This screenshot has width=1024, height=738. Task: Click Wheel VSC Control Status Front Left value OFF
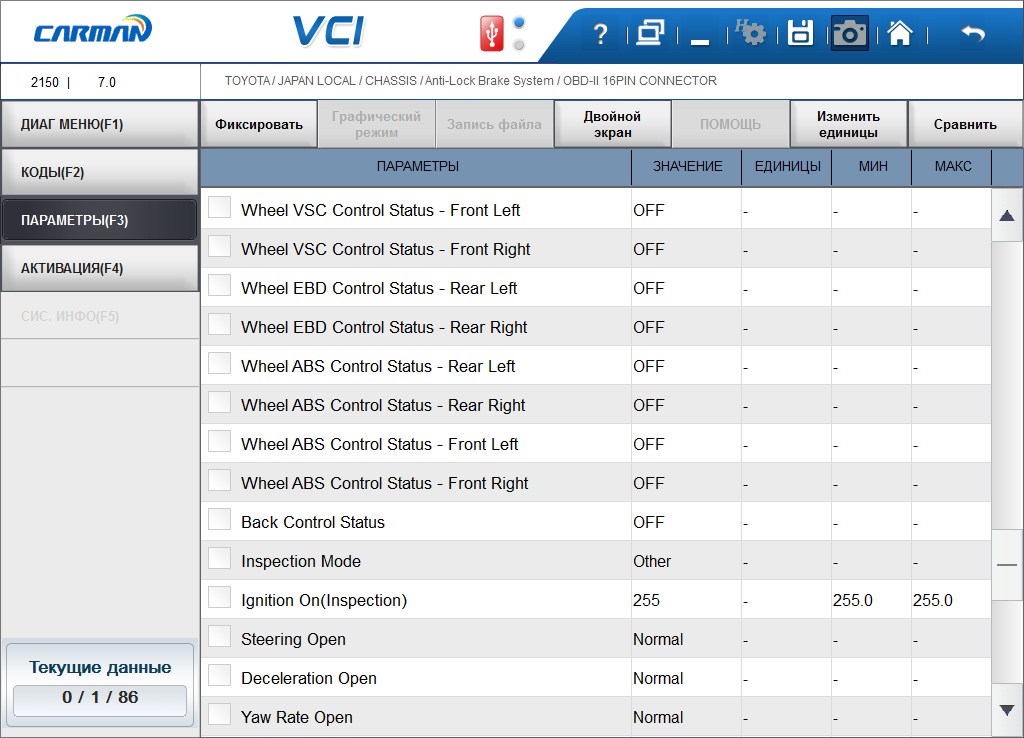[x=648, y=210]
